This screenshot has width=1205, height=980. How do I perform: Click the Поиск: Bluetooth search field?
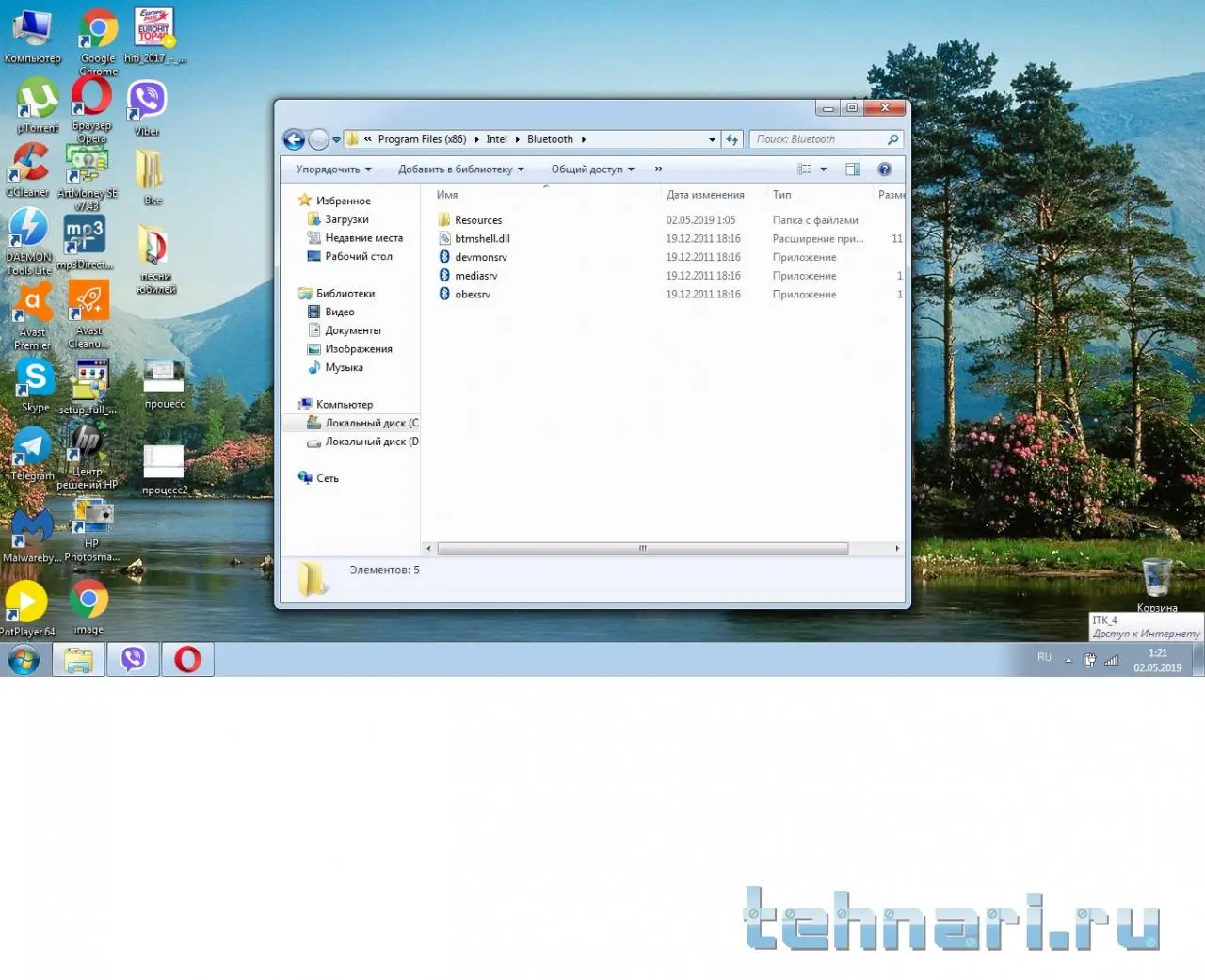coord(817,139)
